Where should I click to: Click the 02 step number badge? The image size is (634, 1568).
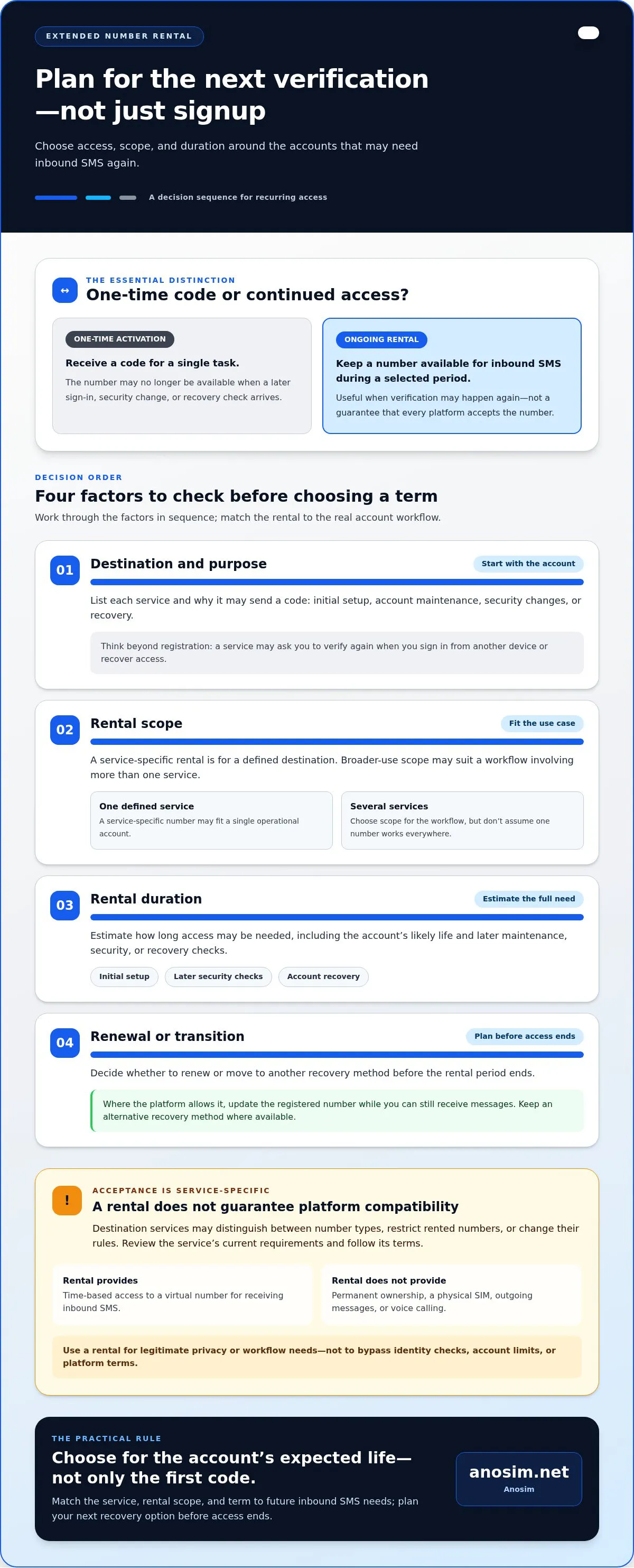click(65, 730)
